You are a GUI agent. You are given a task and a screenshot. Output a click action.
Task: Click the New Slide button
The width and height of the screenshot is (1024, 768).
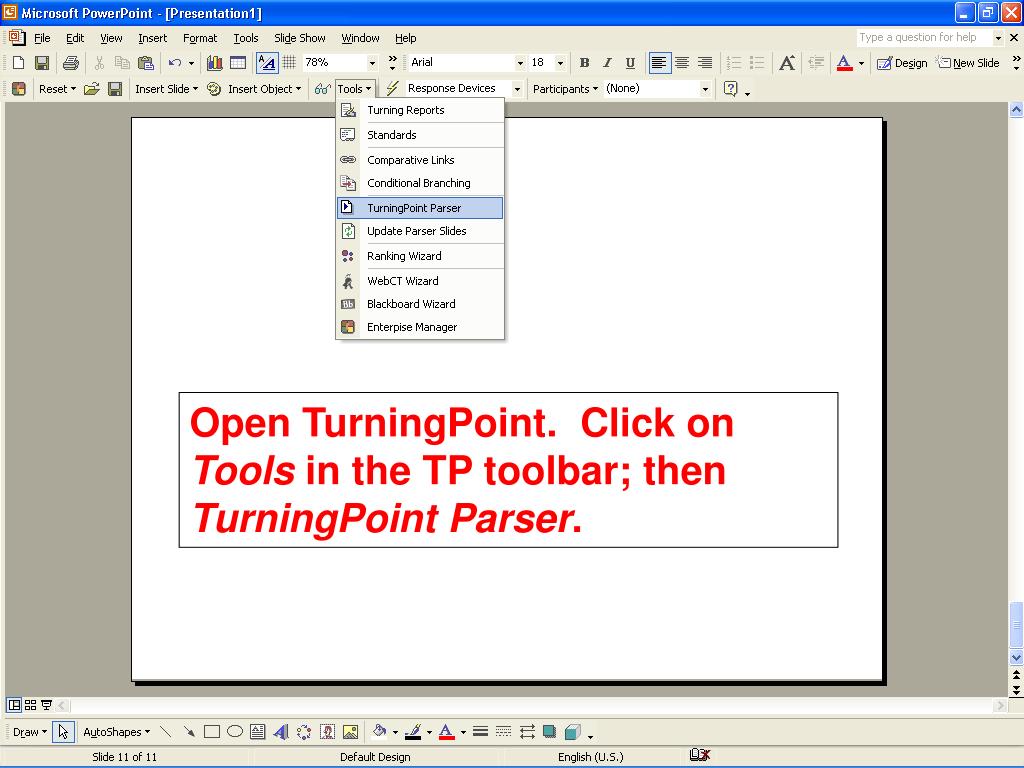[x=968, y=63]
